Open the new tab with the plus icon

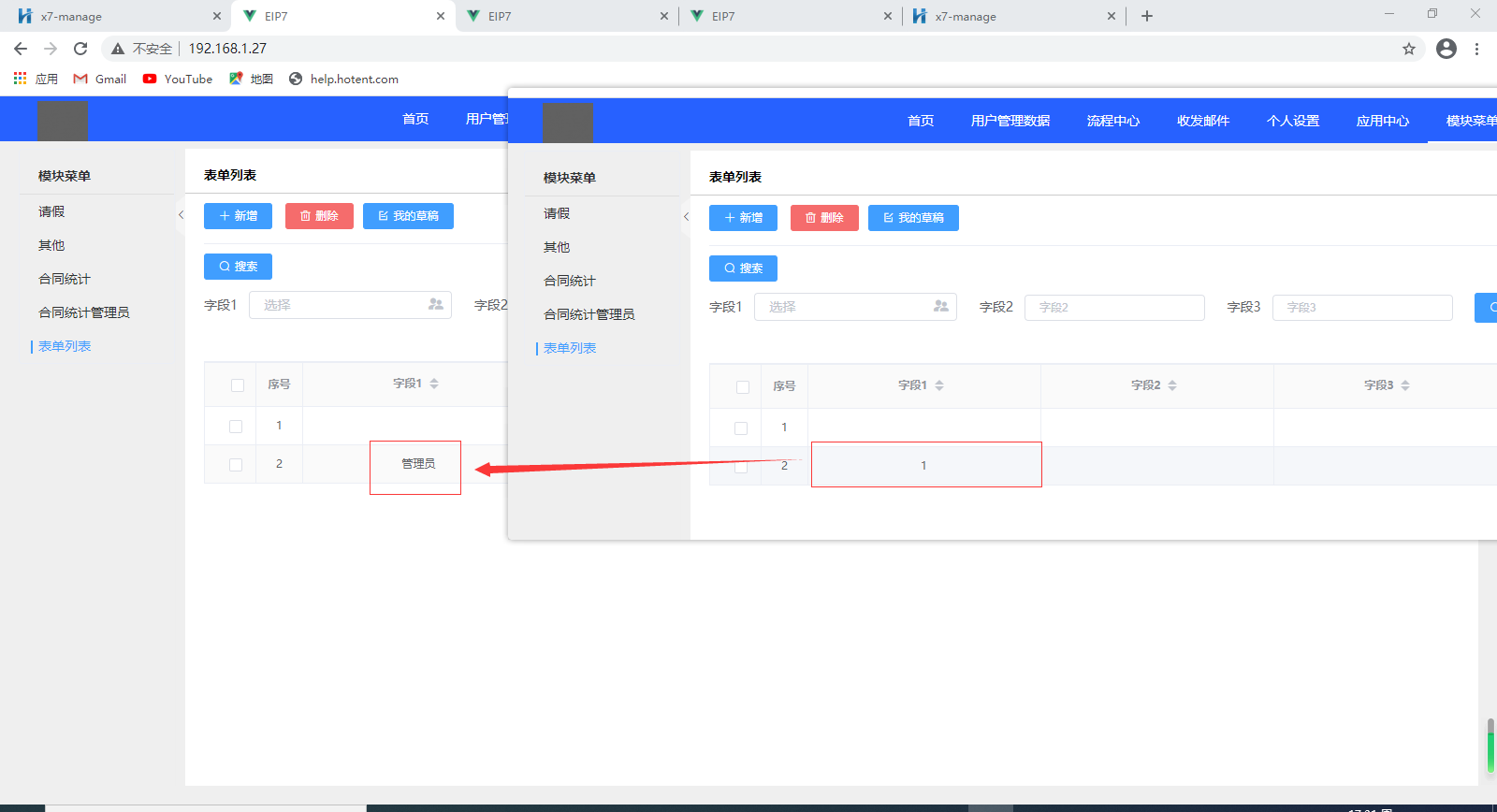(x=1147, y=16)
